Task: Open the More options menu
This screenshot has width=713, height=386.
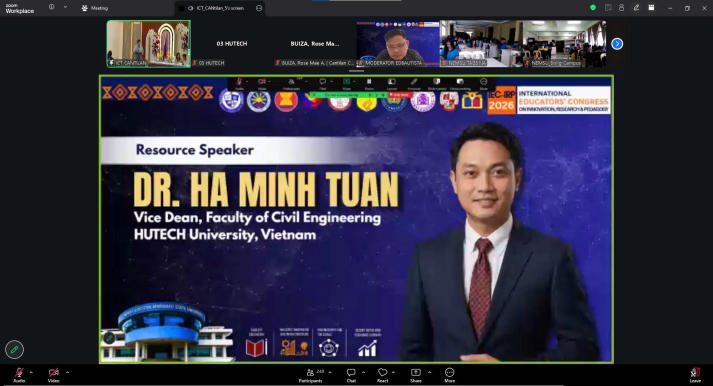Action: click(x=450, y=375)
